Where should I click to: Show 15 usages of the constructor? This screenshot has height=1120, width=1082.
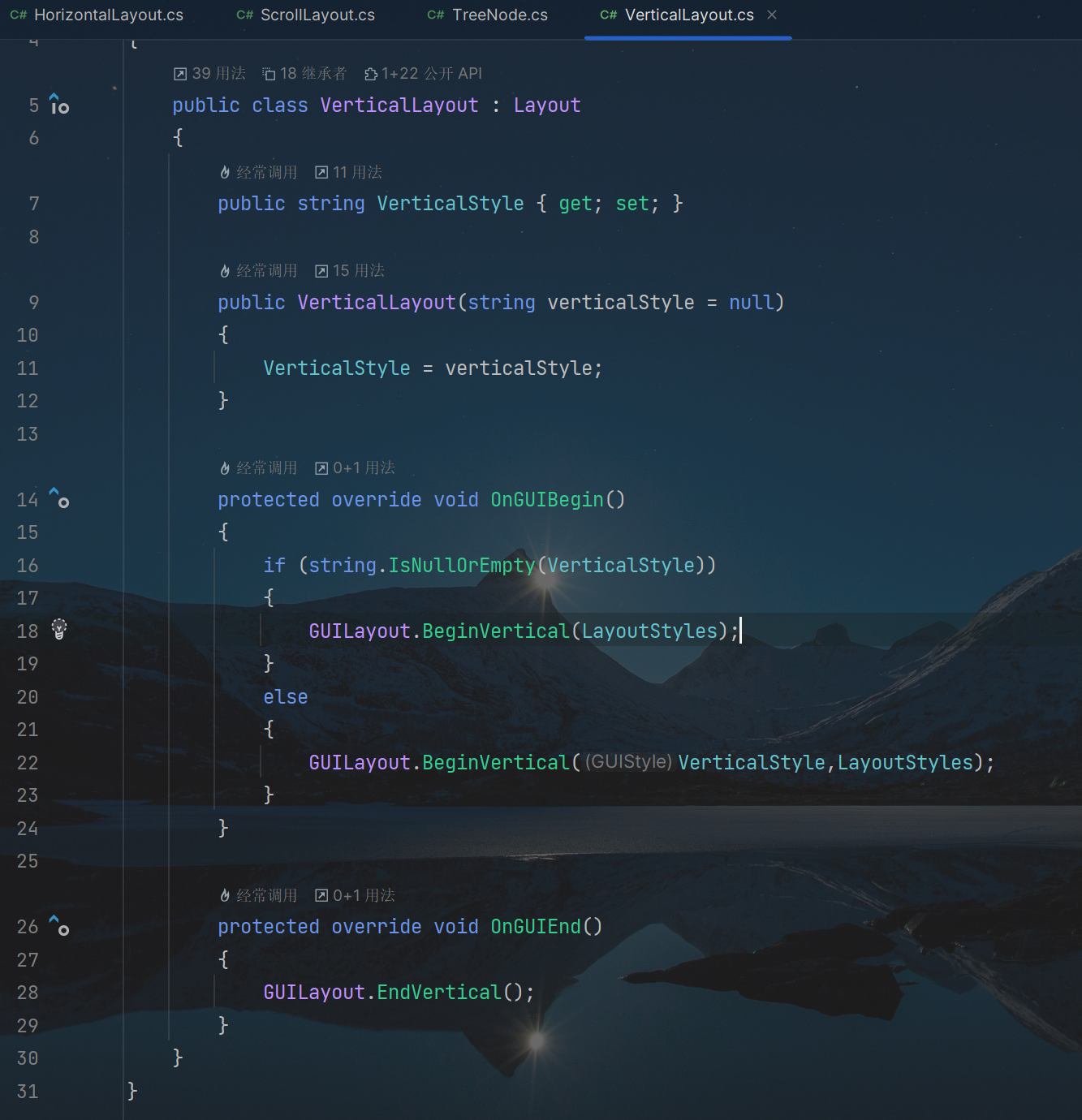click(350, 271)
